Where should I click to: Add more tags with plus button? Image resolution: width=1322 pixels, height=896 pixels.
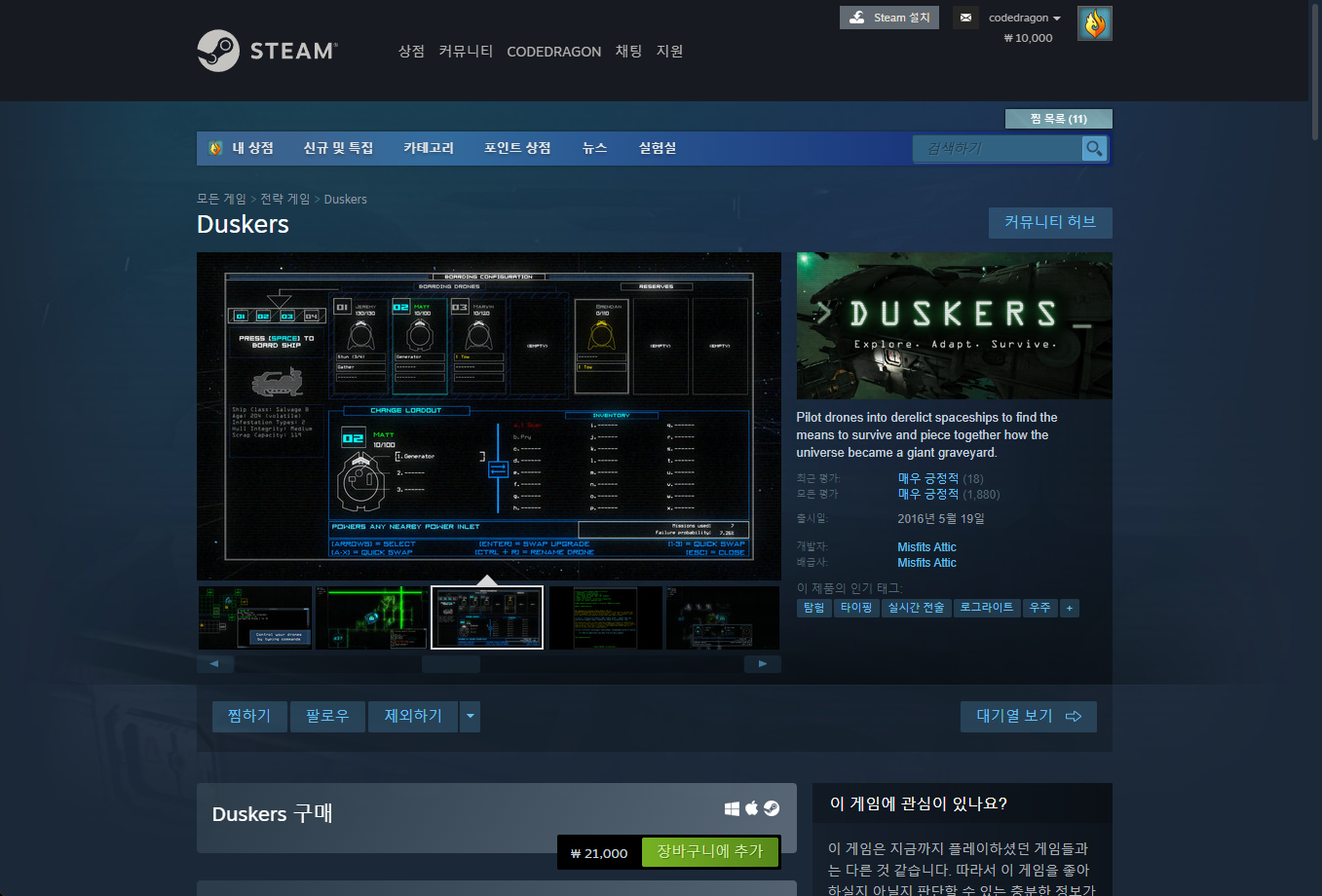pos(1069,608)
